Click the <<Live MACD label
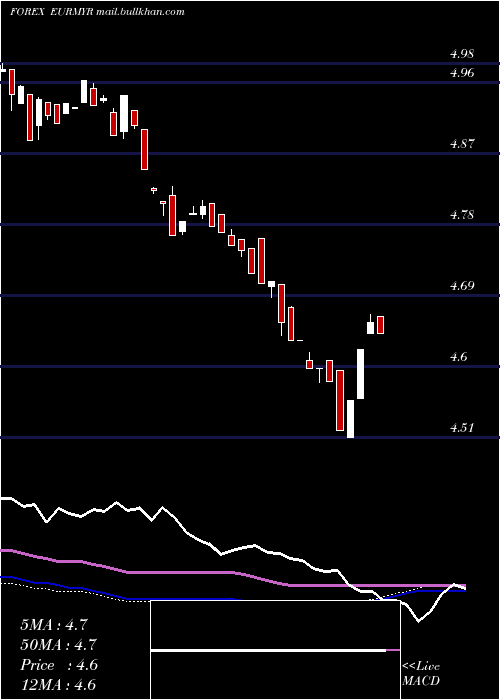The image size is (500, 700). (421, 674)
